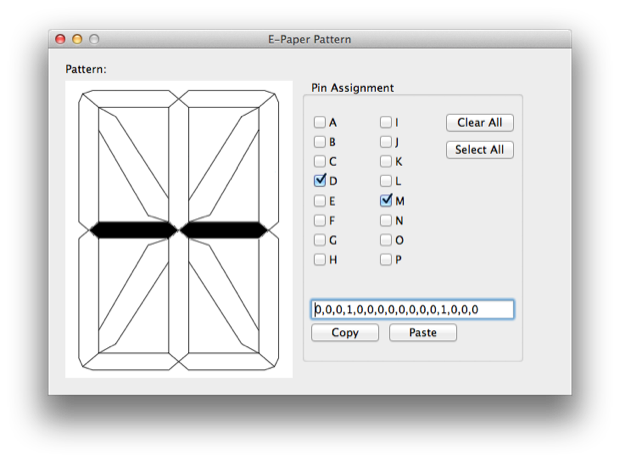Click the upper center vertical segment
Screen dimensions: 620x462
[x=179, y=162]
